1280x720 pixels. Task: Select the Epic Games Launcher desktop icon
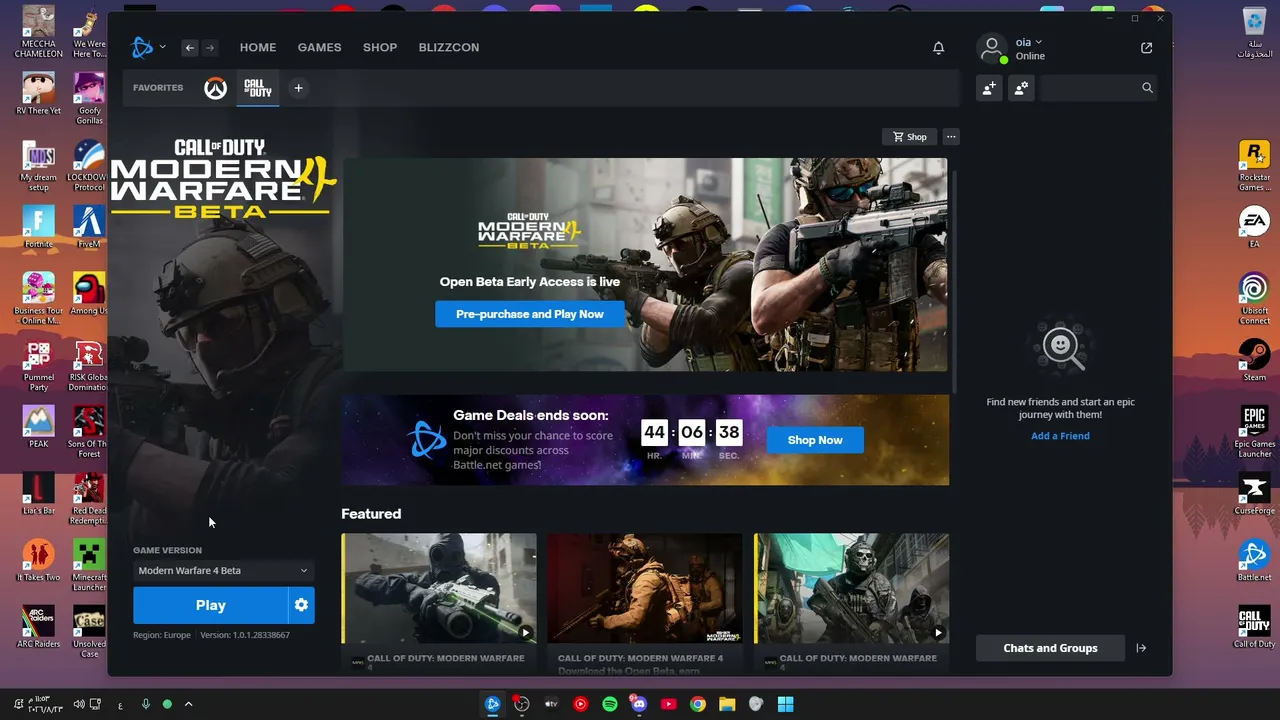1254,432
